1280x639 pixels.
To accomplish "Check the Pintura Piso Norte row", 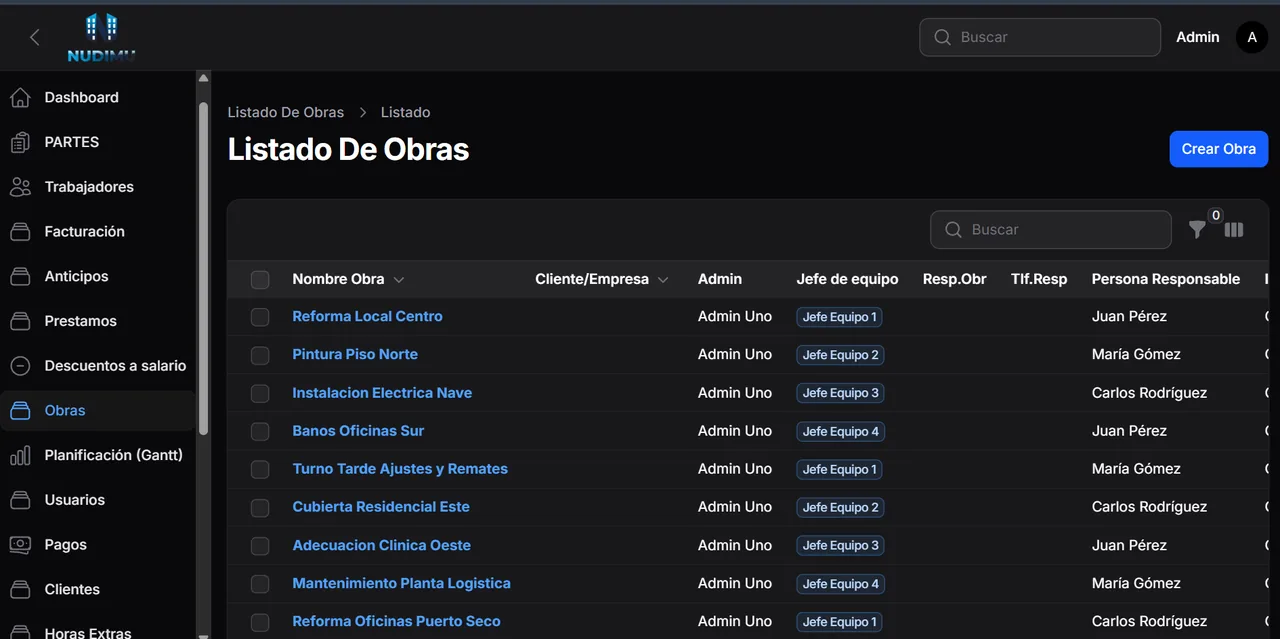I will pos(260,355).
